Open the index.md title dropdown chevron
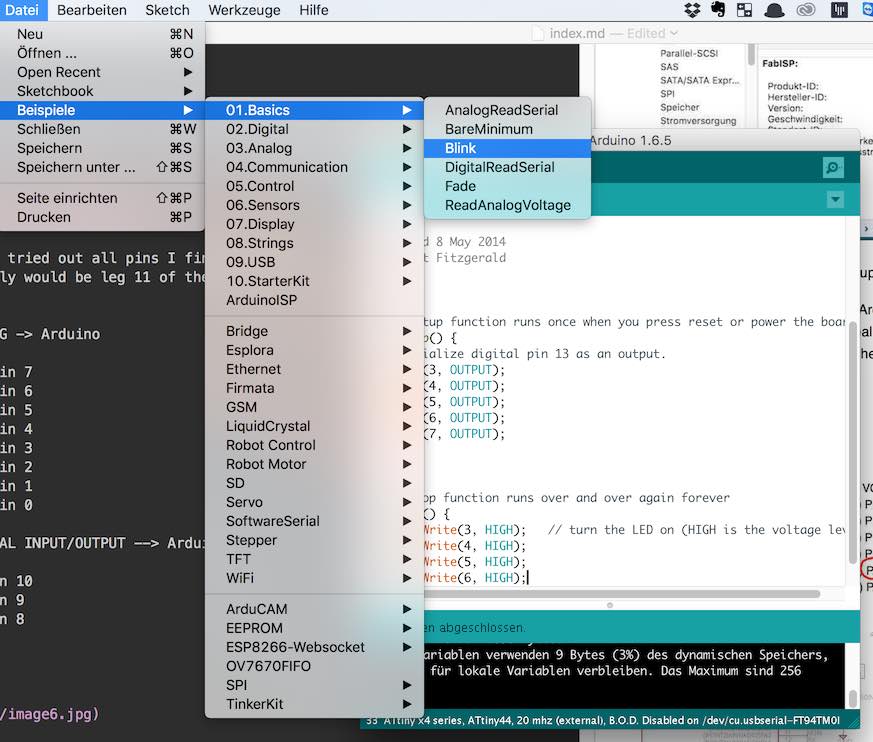 point(674,33)
